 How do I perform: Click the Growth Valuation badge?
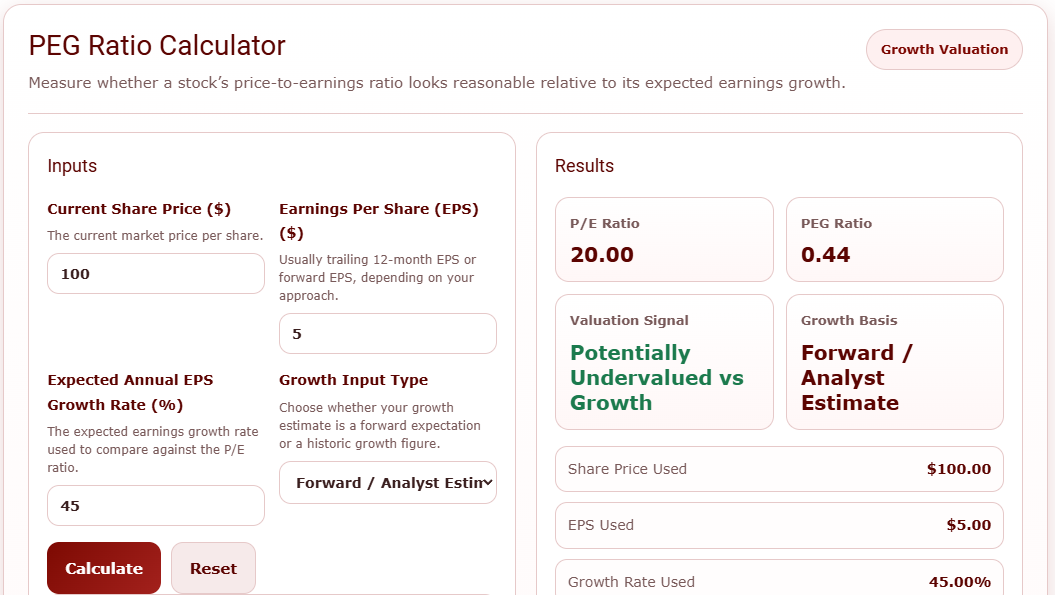944,50
